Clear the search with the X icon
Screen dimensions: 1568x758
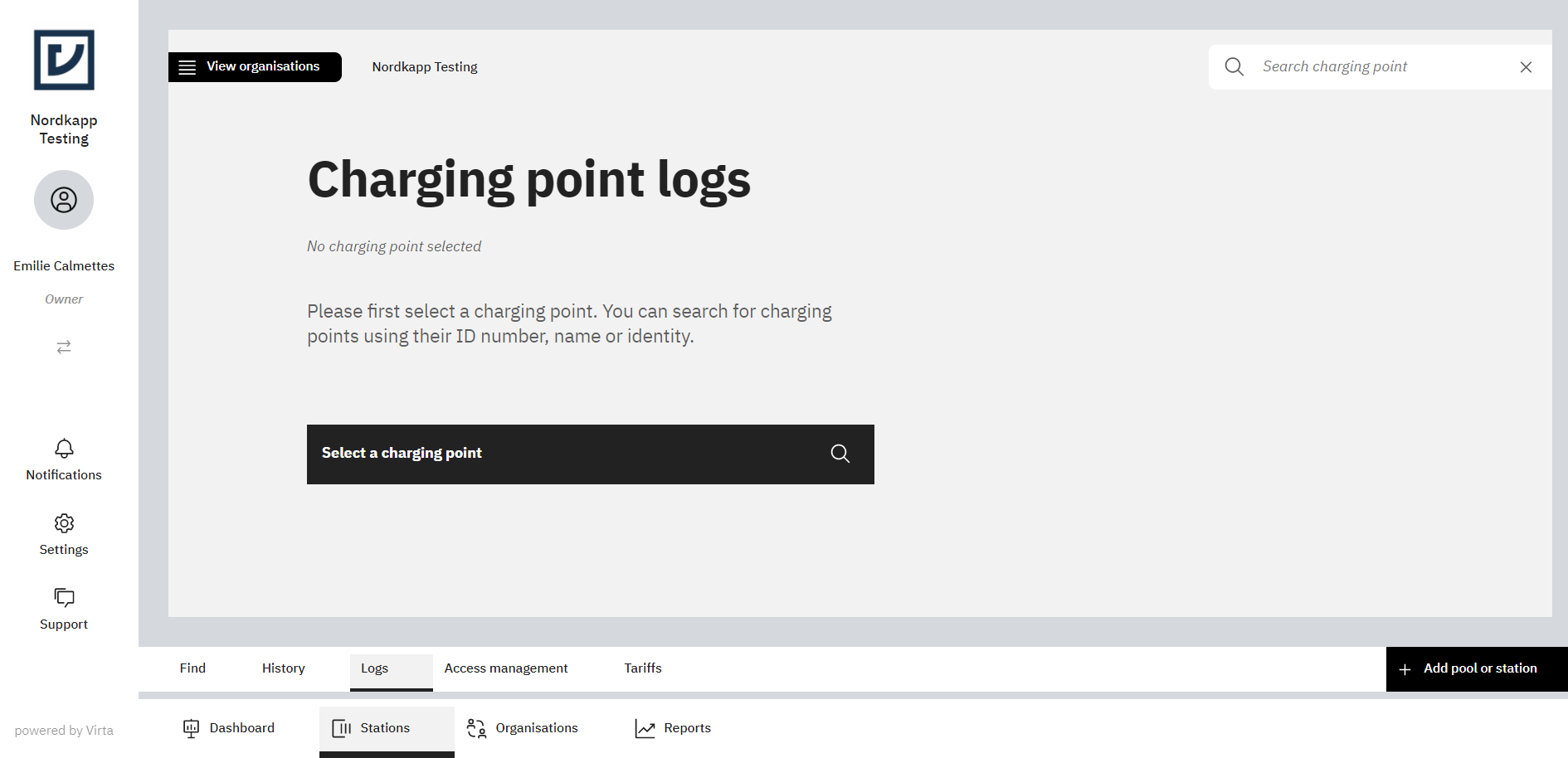[1526, 66]
